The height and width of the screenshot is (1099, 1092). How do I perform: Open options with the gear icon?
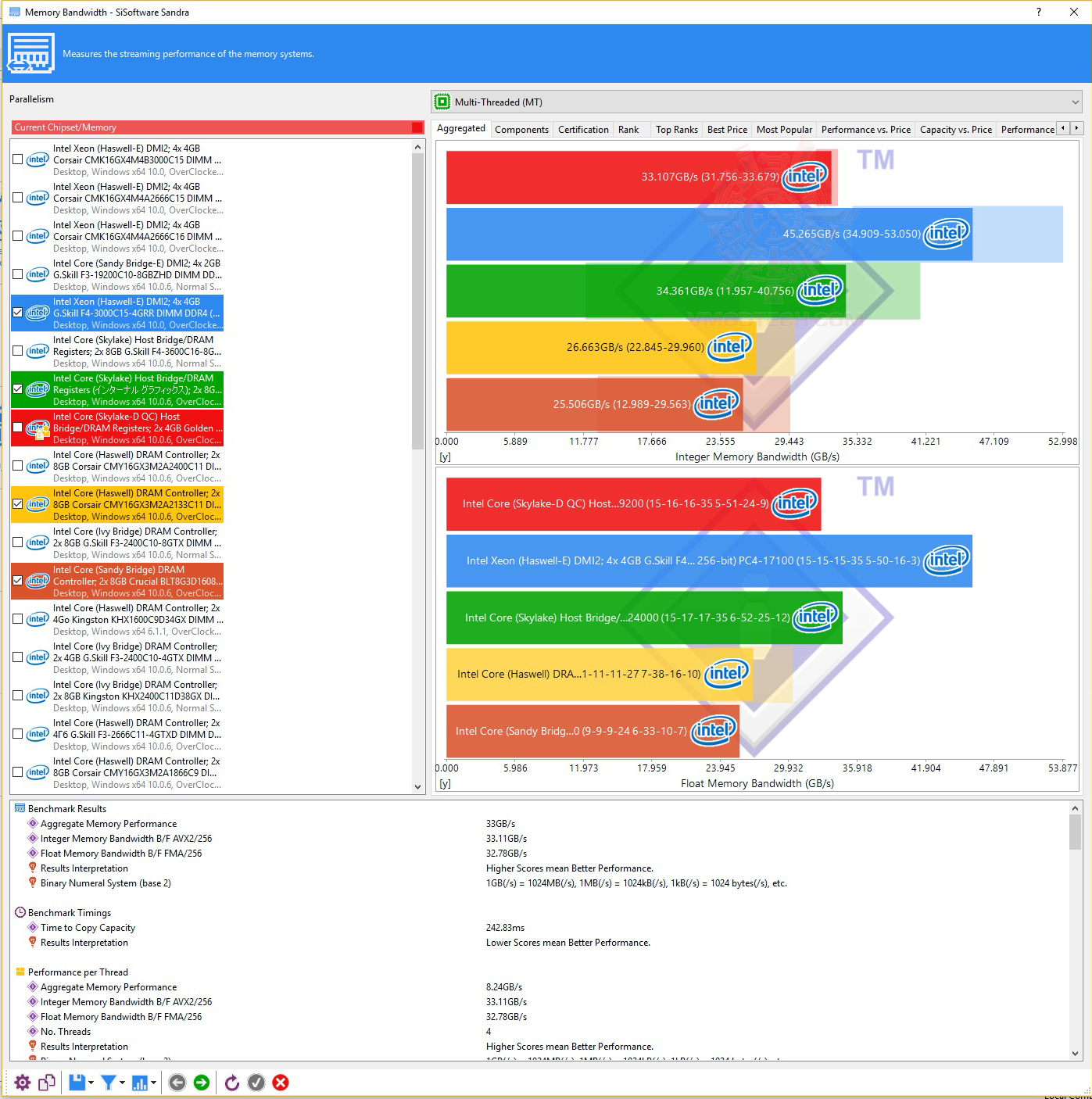point(23,1083)
